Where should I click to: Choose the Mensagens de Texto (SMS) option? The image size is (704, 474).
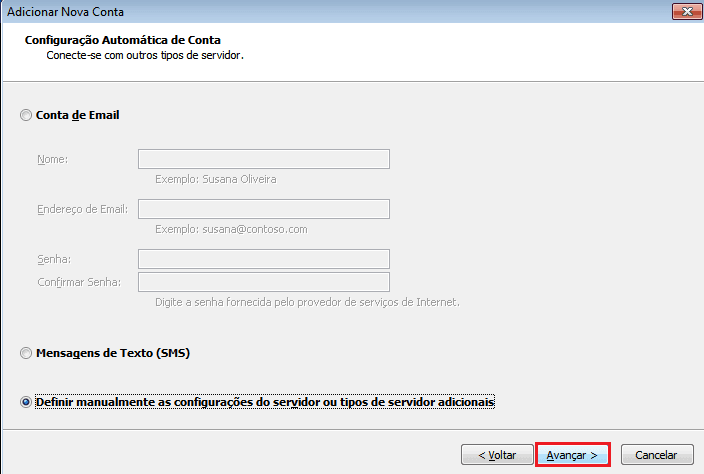pos(26,354)
